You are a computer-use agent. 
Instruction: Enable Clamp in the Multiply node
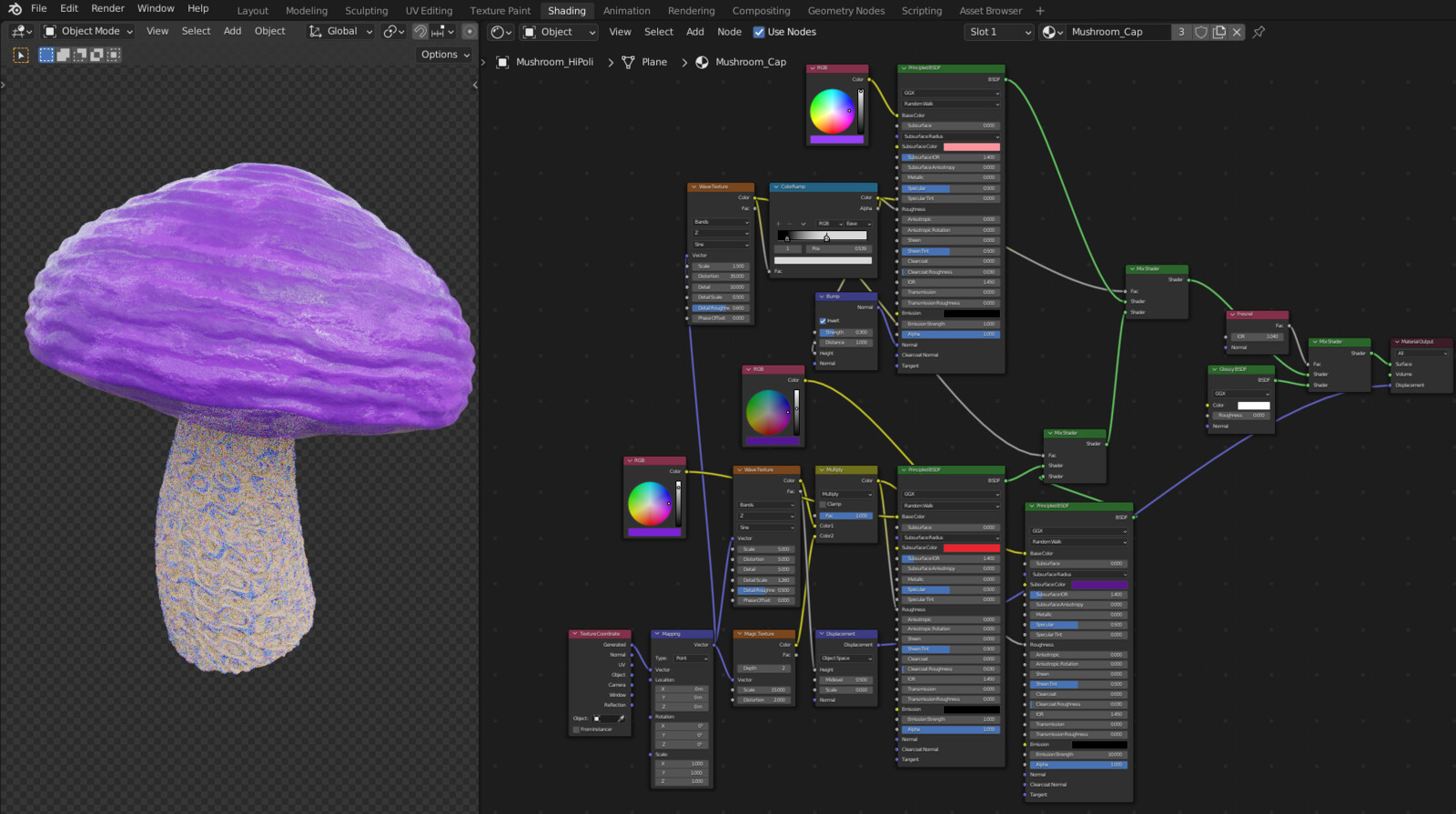click(x=823, y=504)
